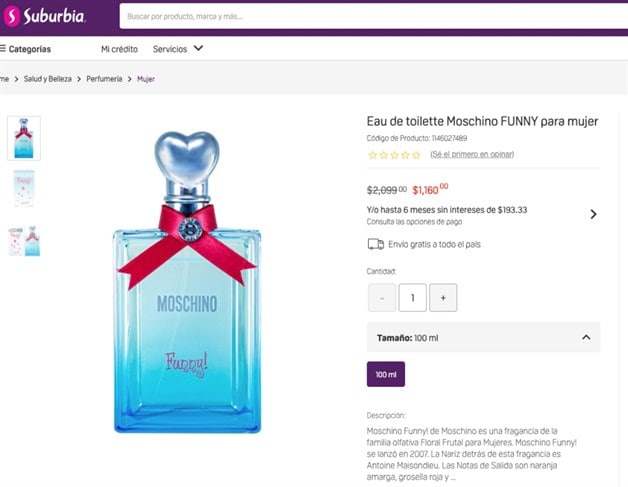Click the star rating icons
Screen dimensions: 628x487
[x=394, y=155]
